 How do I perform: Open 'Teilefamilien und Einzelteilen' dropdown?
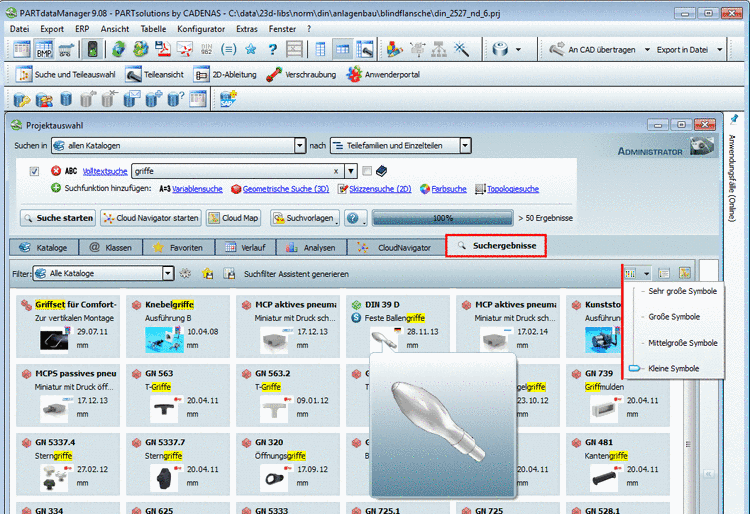465,145
